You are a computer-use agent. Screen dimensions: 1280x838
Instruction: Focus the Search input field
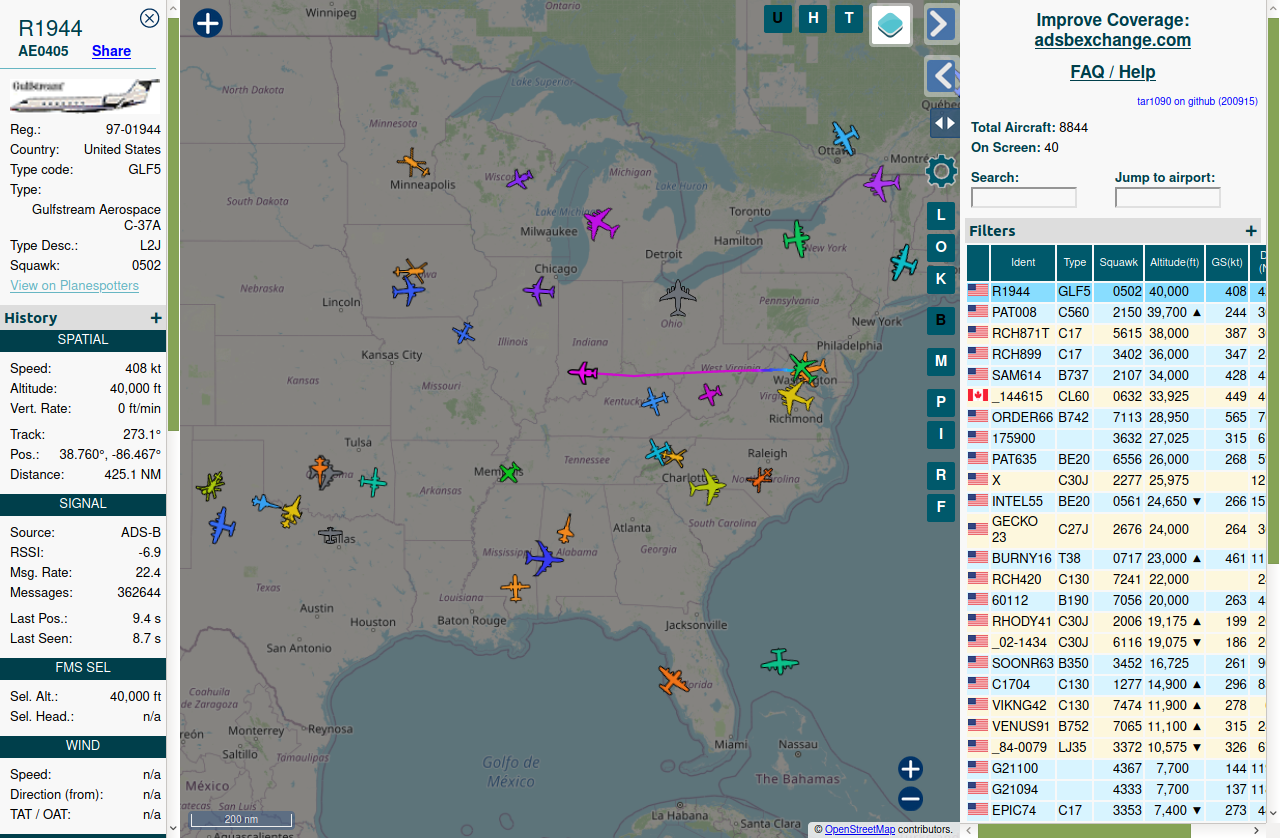pyautogui.click(x=1023, y=198)
